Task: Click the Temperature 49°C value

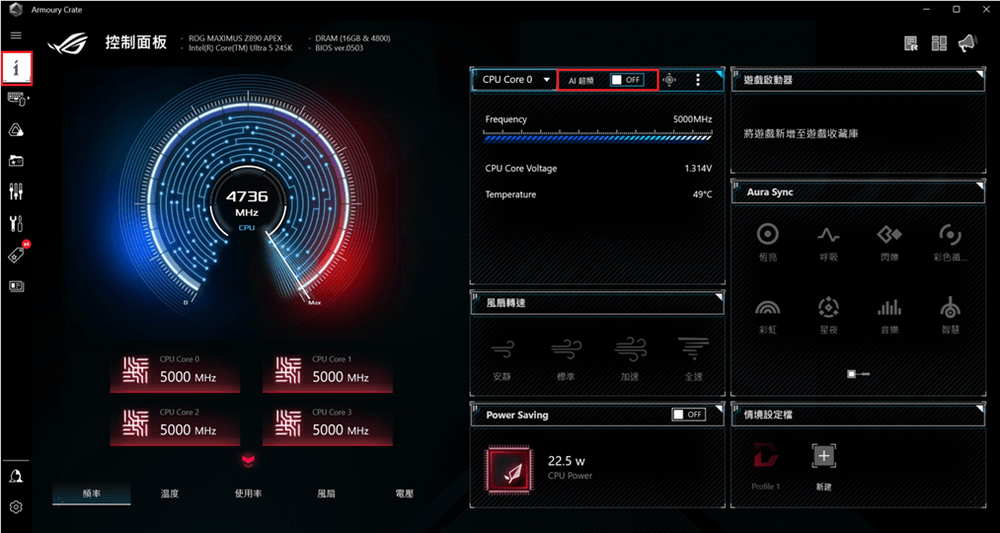Action: (x=703, y=194)
